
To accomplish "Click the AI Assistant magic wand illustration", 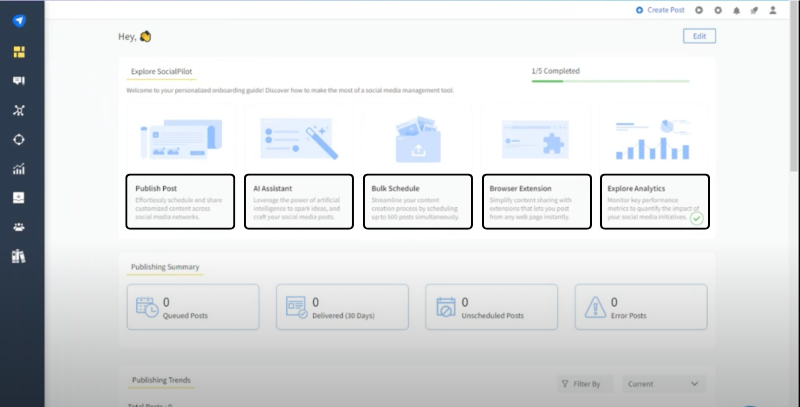I will (299, 139).
